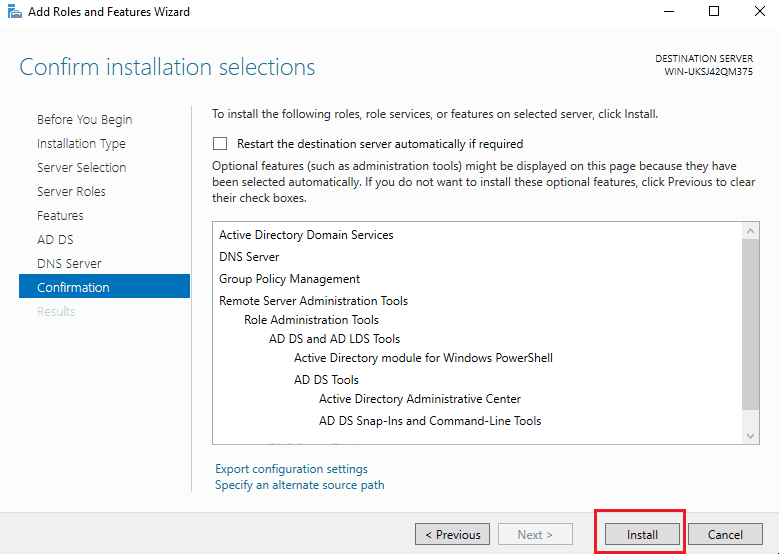Select Active Directory module for Windows PowerShell
This screenshot has height=554, width=779.
point(423,358)
